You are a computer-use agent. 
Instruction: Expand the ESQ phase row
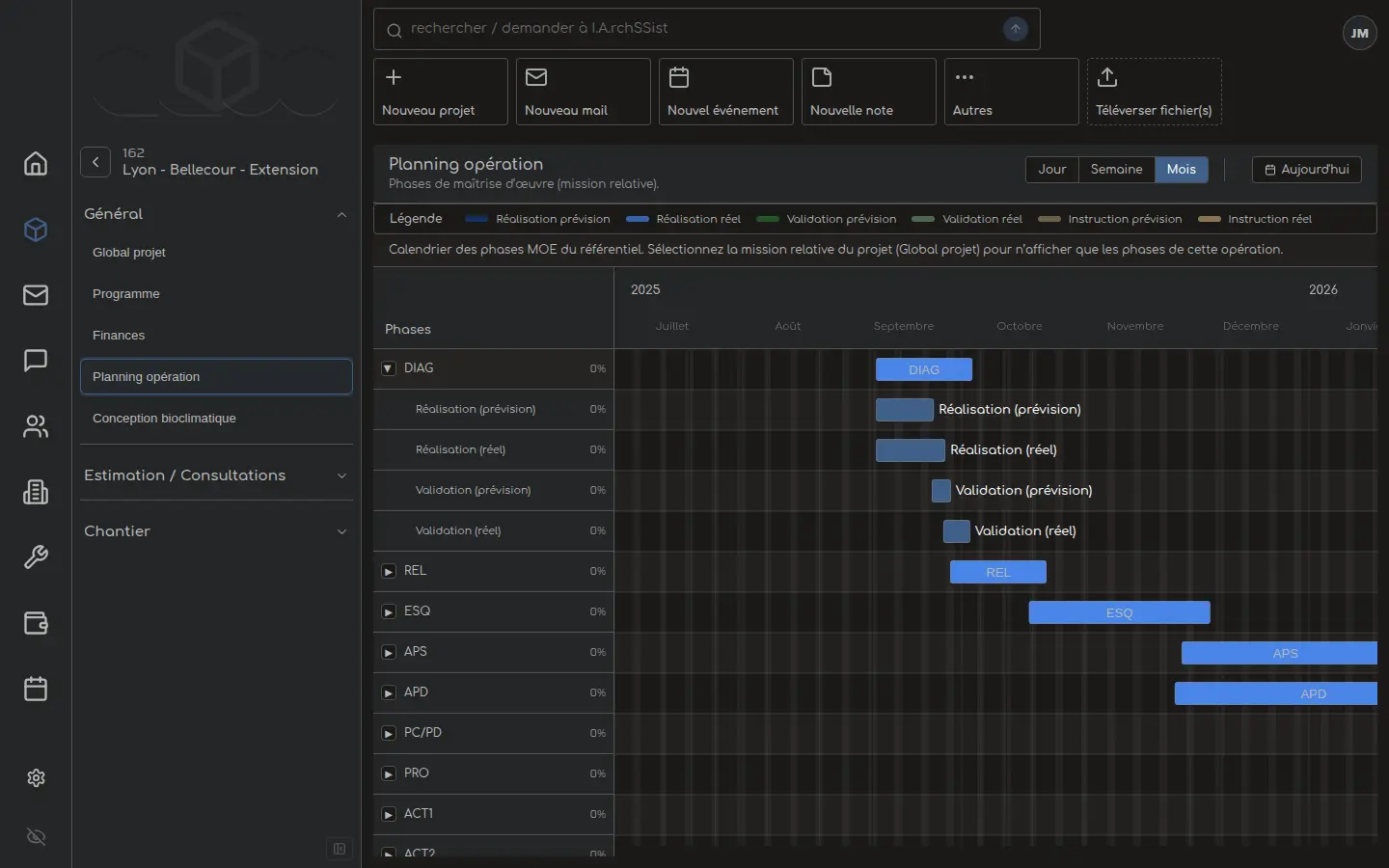(x=389, y=611)
